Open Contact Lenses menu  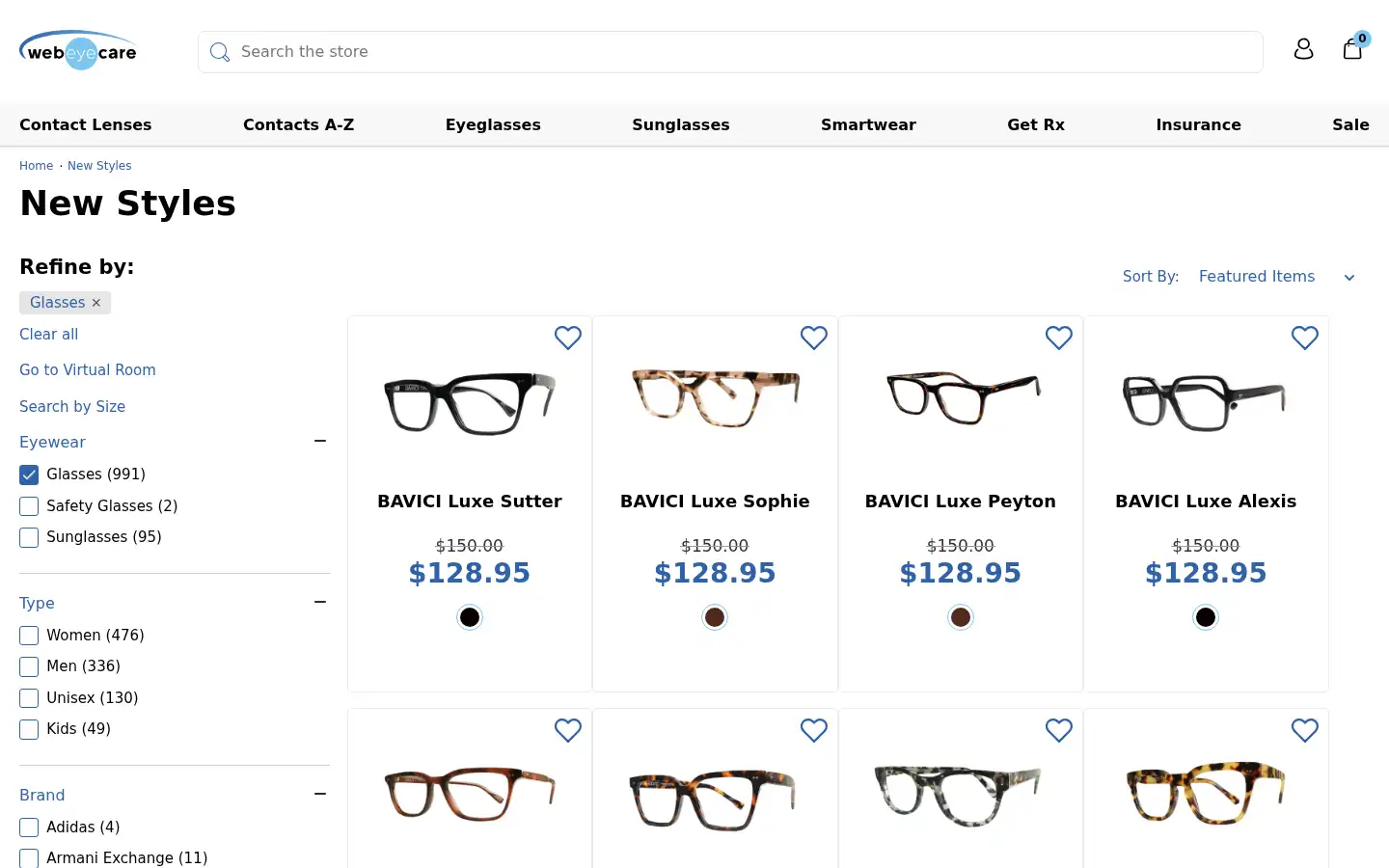(x=86, y=124)
